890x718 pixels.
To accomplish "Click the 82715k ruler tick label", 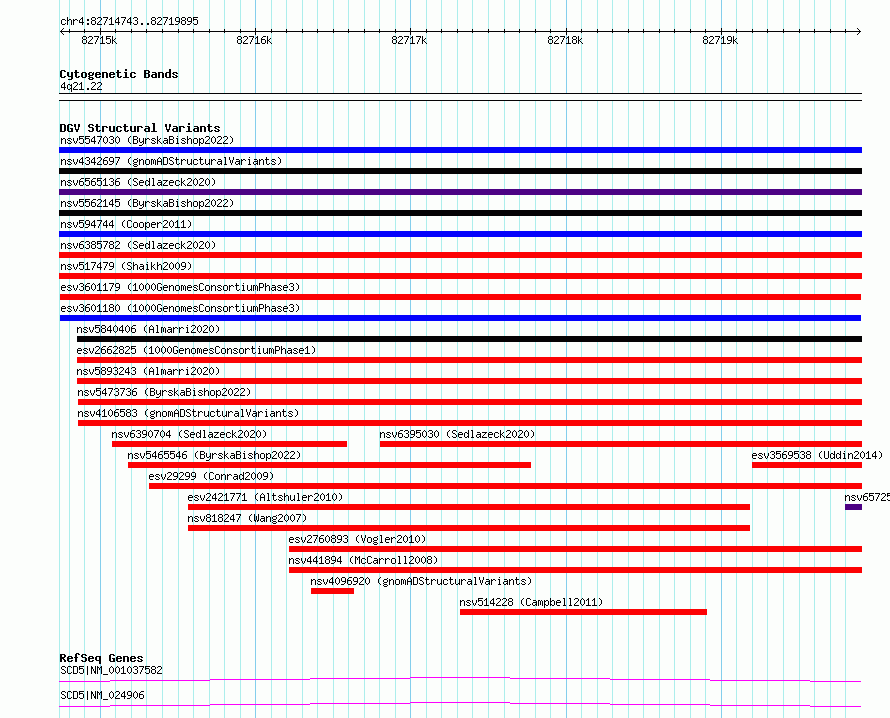I will click(x=99, y=40).
